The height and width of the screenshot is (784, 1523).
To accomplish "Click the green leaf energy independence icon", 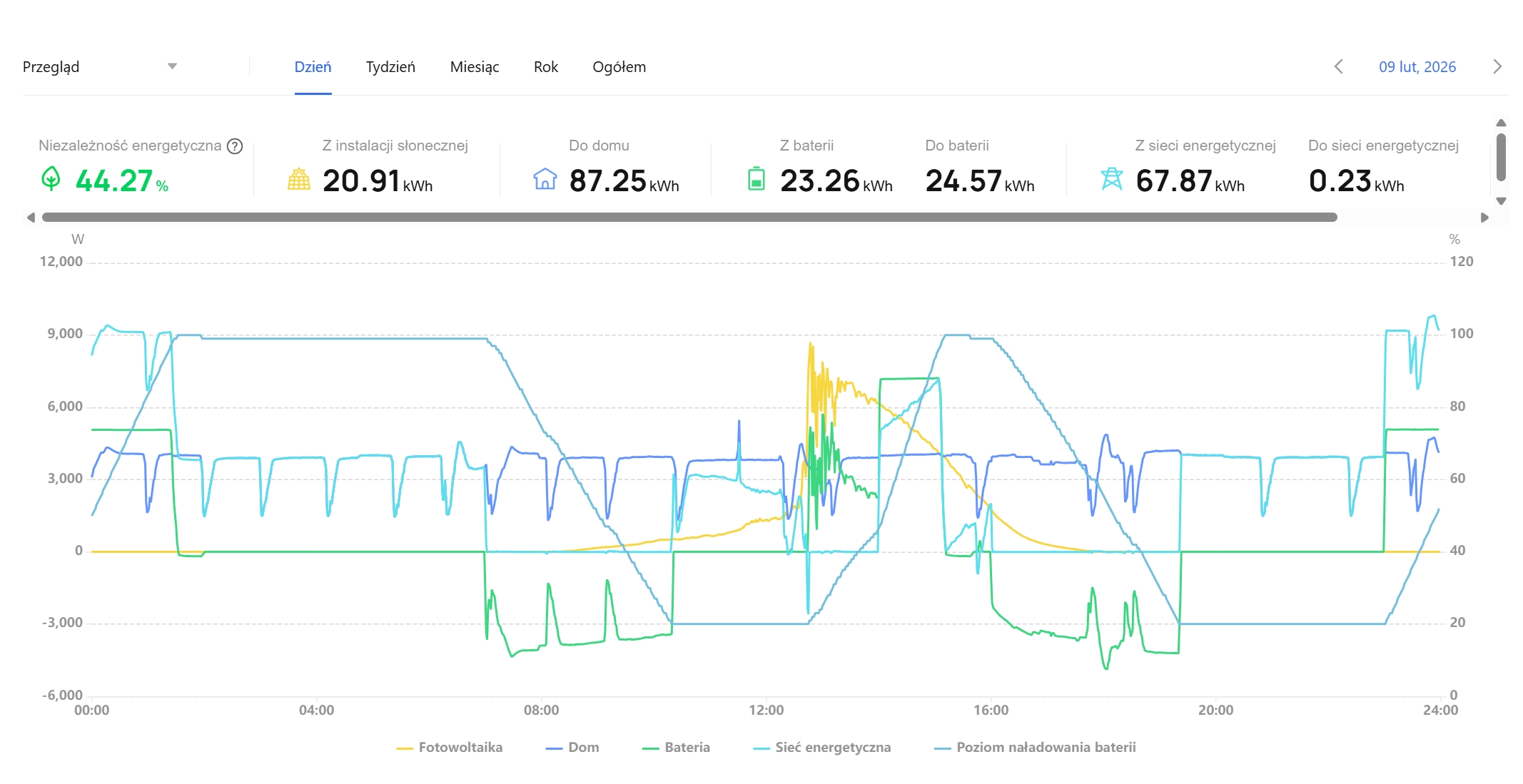I will tap(51, 179).
